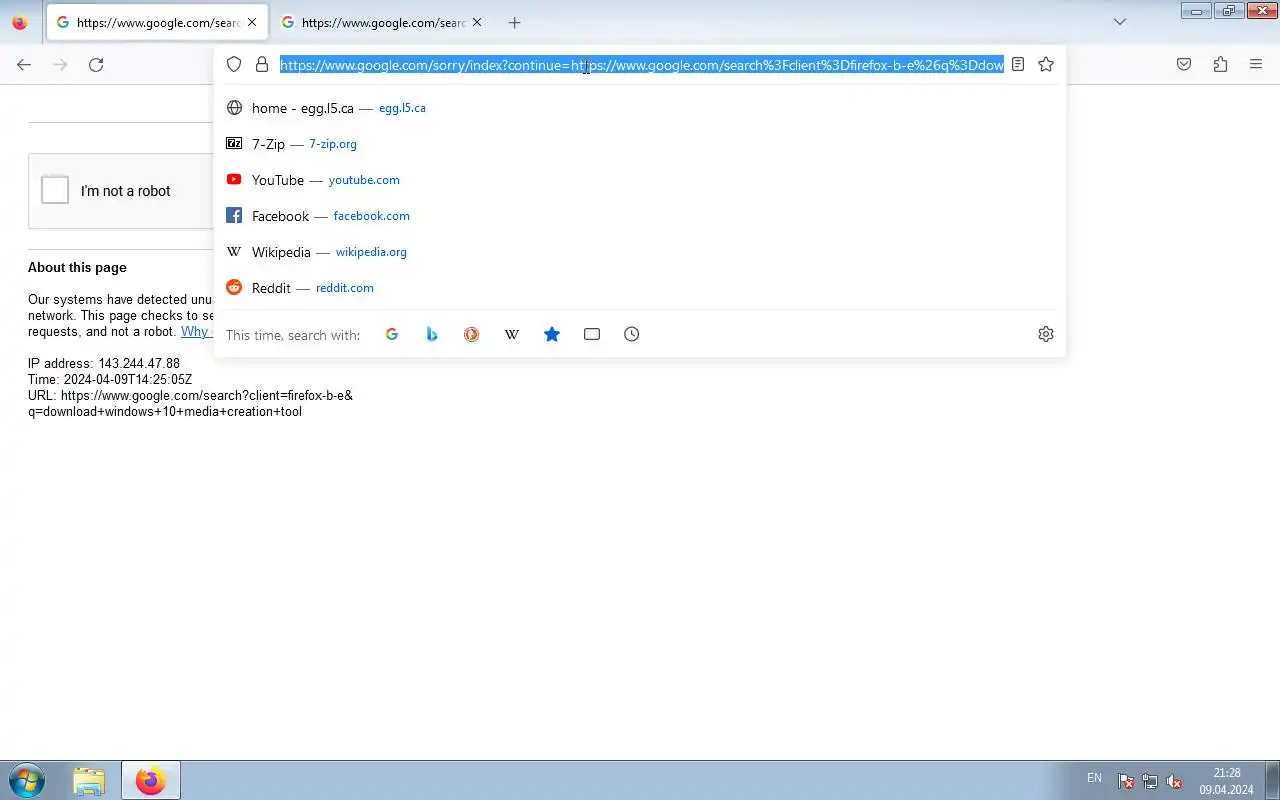Check the I'm not a robot box
The image size is (1280, 800).
point(55,190)
